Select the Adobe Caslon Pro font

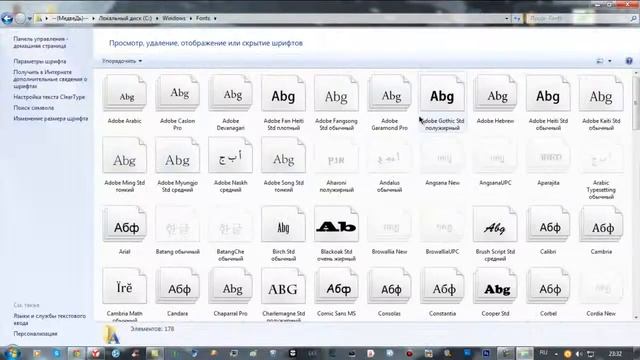click(x=178, y=93)
